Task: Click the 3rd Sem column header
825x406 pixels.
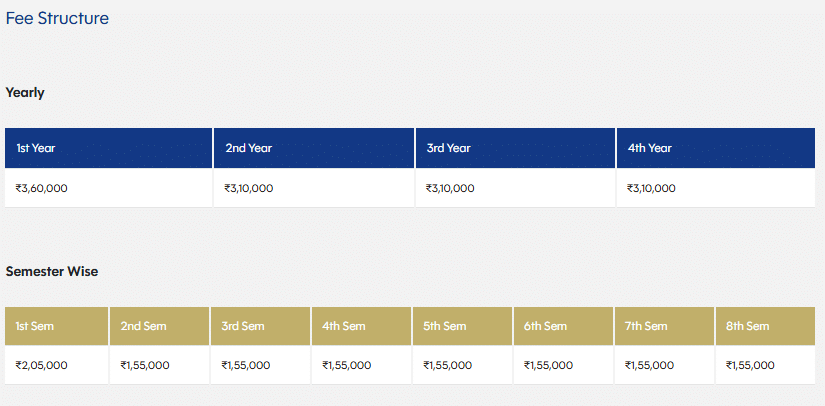Action: [x=245, y=326]
